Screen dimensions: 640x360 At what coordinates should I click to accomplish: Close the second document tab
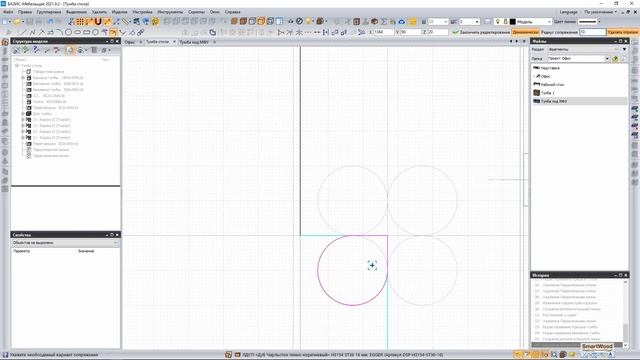click(x=174, y=42)
